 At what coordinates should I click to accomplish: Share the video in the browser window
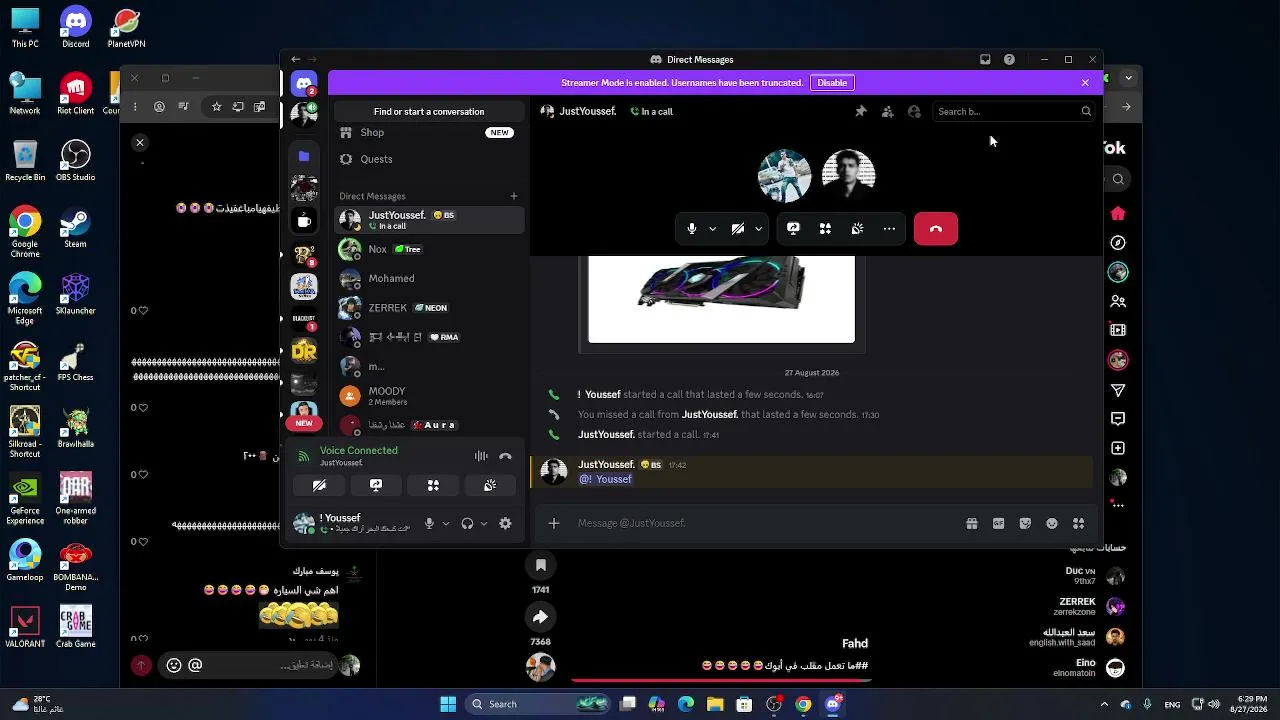[540, 616]
